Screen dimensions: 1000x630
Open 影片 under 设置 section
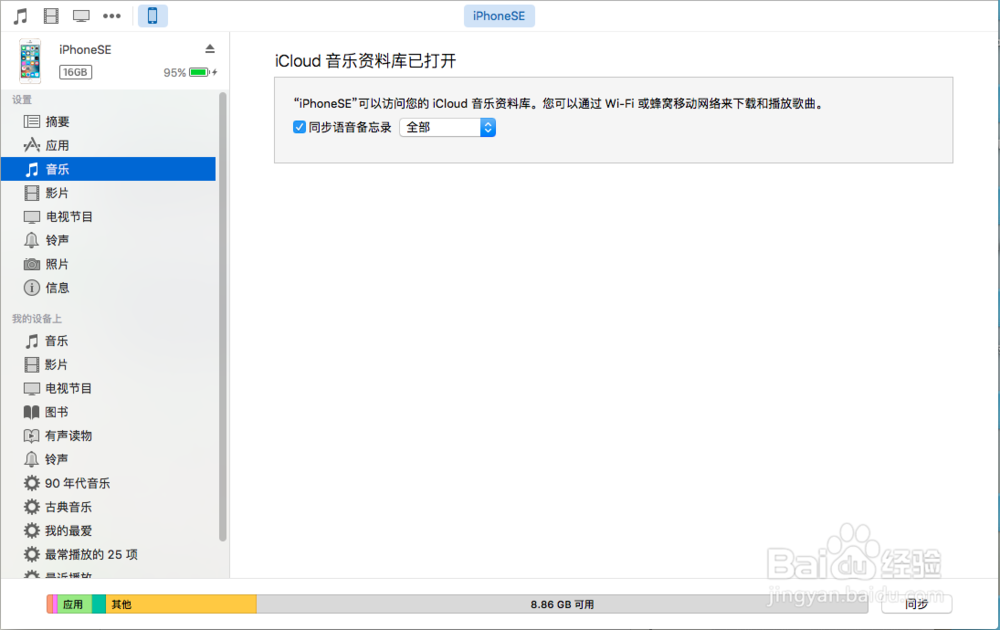click(108, 193)
